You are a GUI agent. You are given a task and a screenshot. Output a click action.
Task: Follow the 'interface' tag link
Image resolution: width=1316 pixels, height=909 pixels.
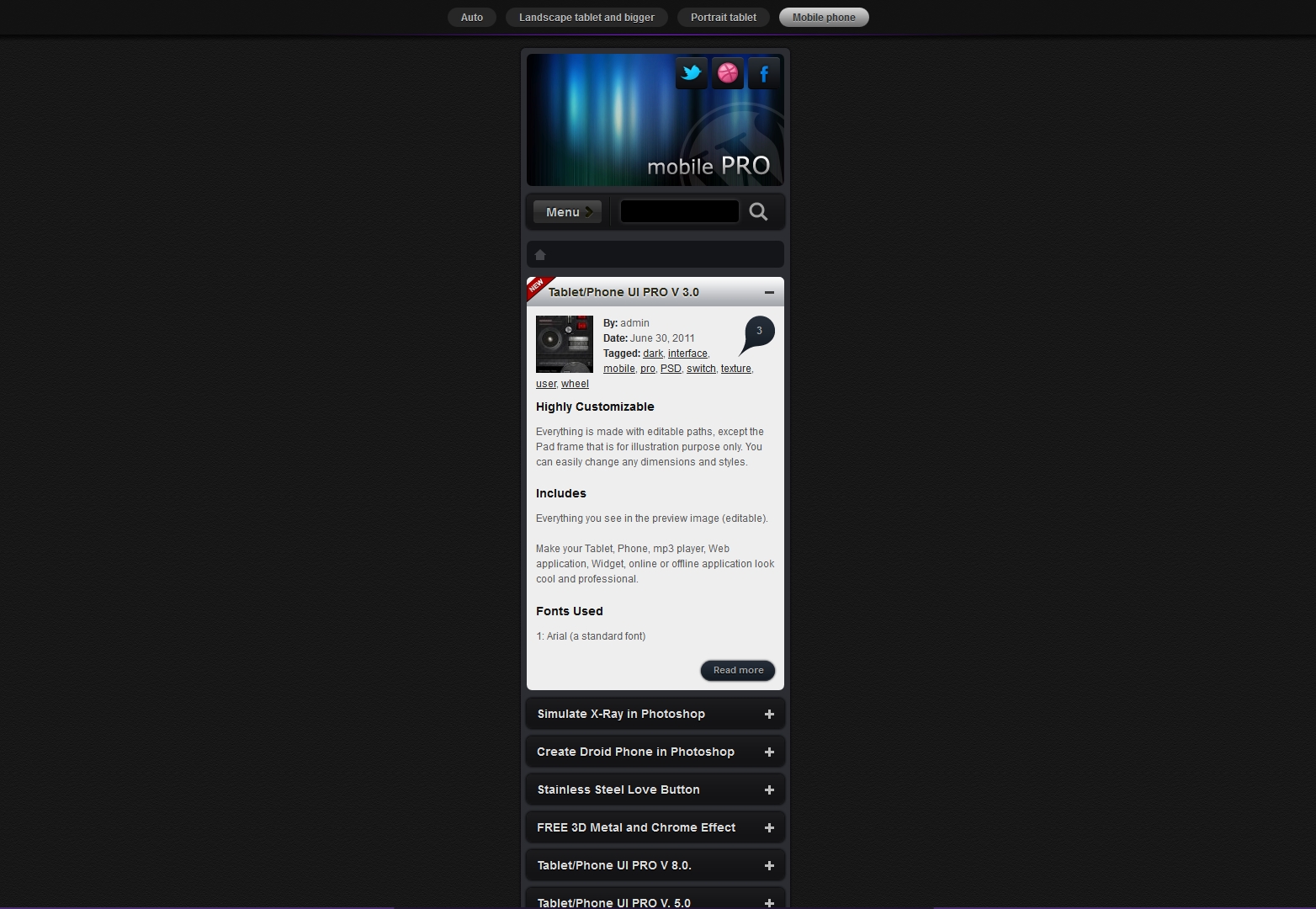pos(687,353)
